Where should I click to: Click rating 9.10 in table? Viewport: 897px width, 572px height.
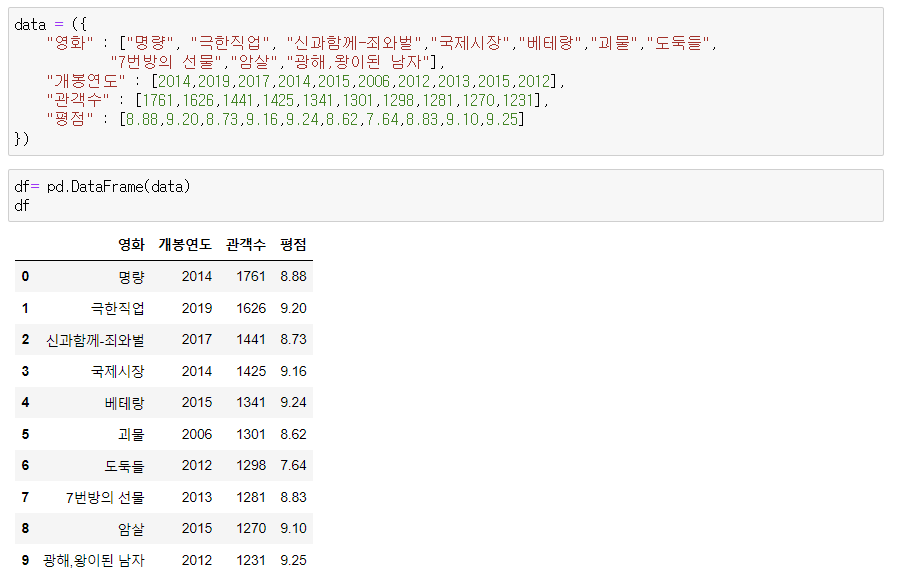pyautogui.click(x=293, y=528)
